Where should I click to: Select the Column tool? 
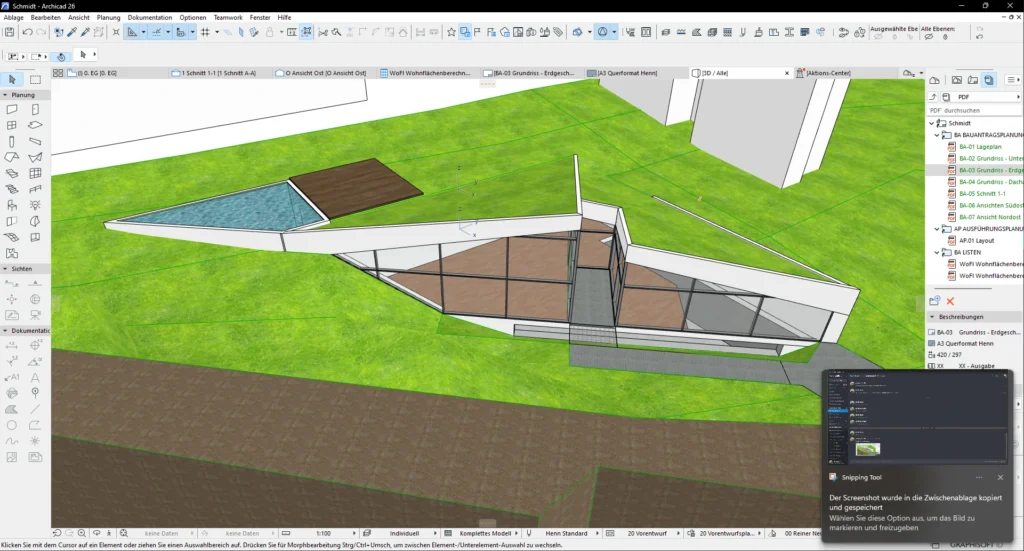[12, 142]
